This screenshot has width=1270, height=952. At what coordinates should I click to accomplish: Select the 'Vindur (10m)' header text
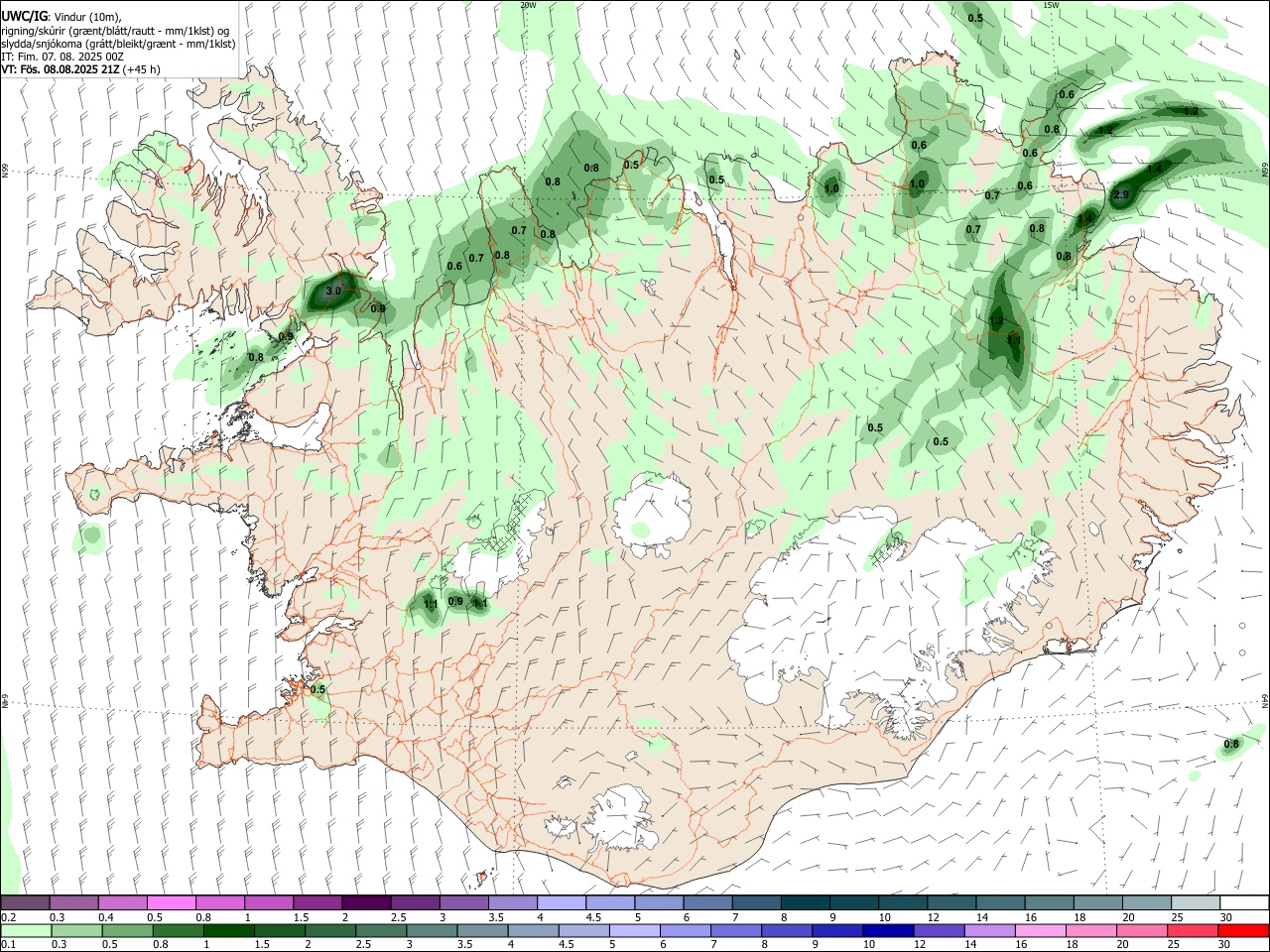click(86, 17)
